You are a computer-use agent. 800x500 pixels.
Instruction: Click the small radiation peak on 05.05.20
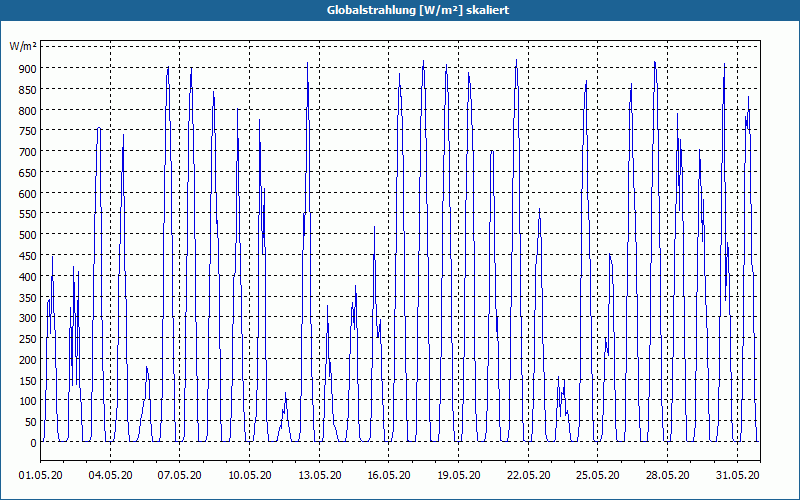tap(147, 367)
